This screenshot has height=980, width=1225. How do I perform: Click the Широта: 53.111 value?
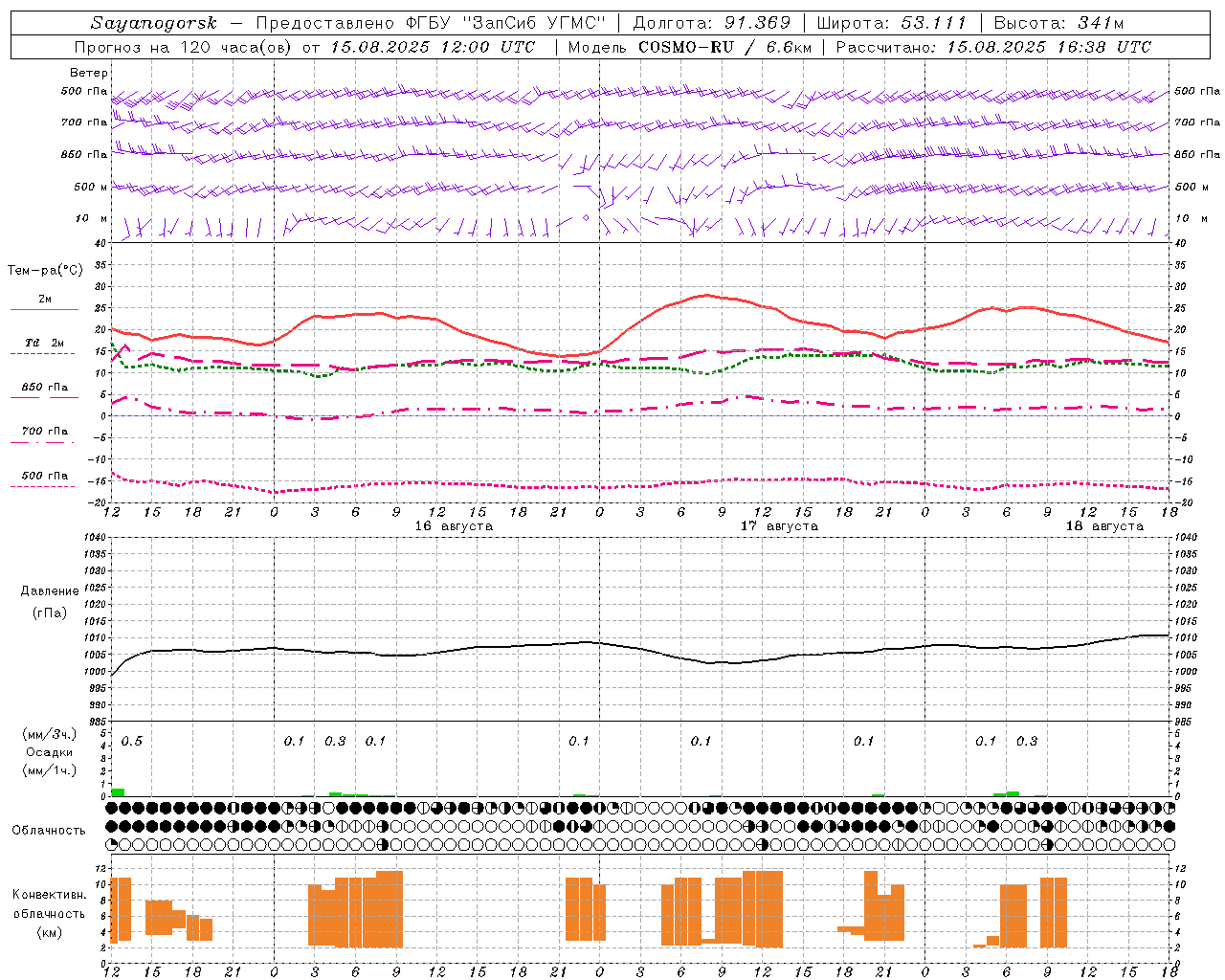[x=892, y=23]
